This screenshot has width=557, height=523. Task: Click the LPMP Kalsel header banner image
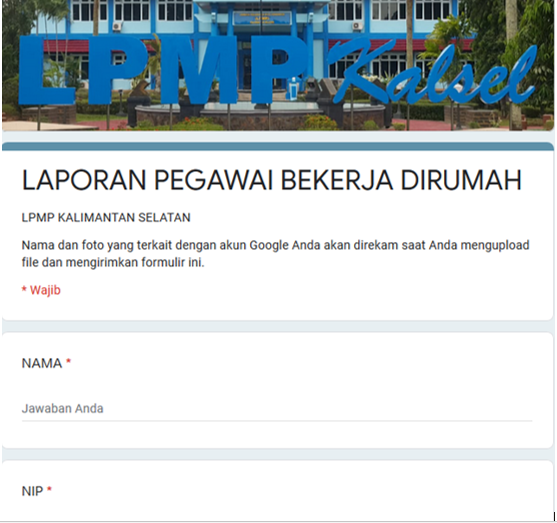point(278,65)
